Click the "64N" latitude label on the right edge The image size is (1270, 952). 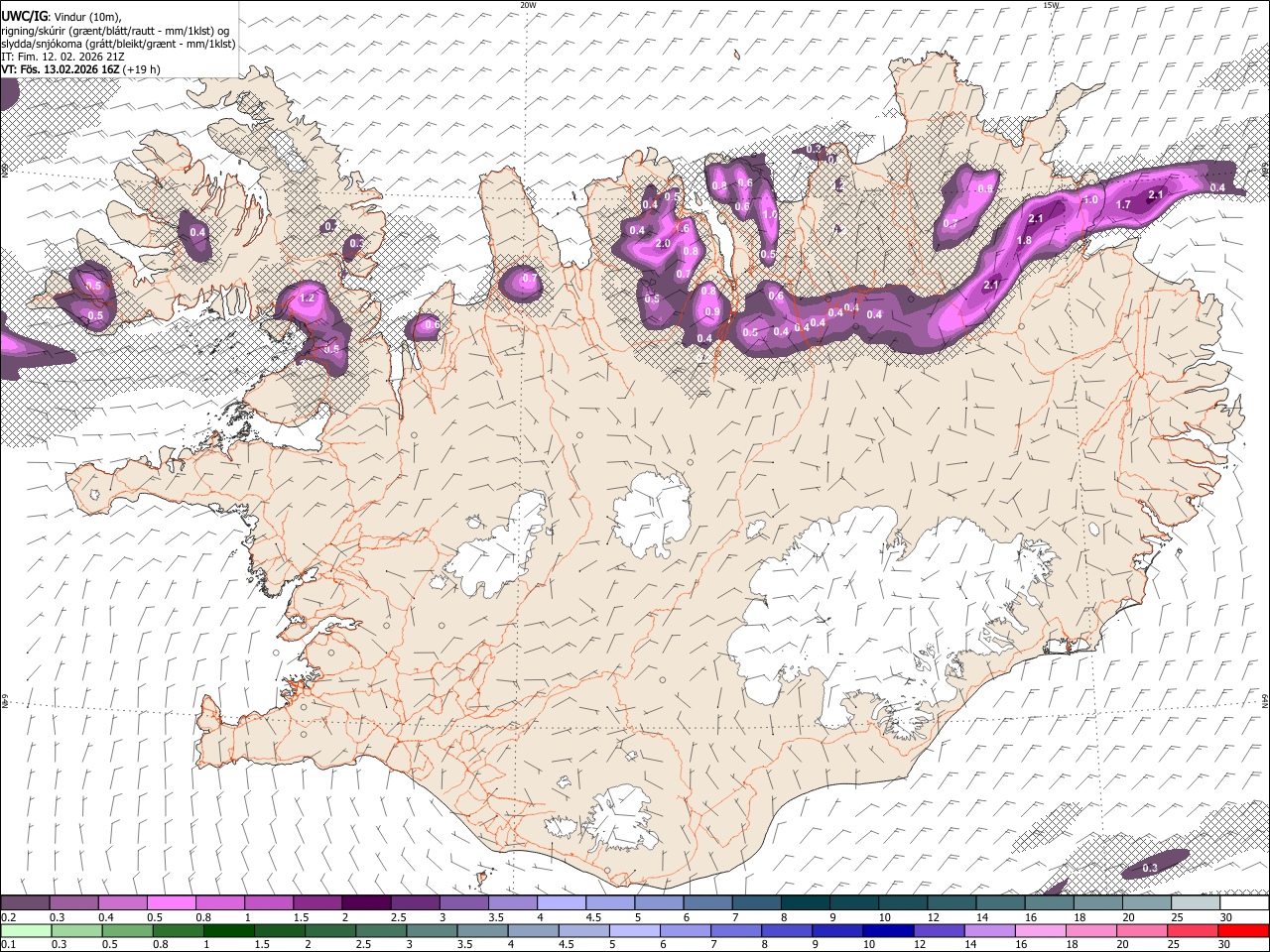[x=1265, y=701]
